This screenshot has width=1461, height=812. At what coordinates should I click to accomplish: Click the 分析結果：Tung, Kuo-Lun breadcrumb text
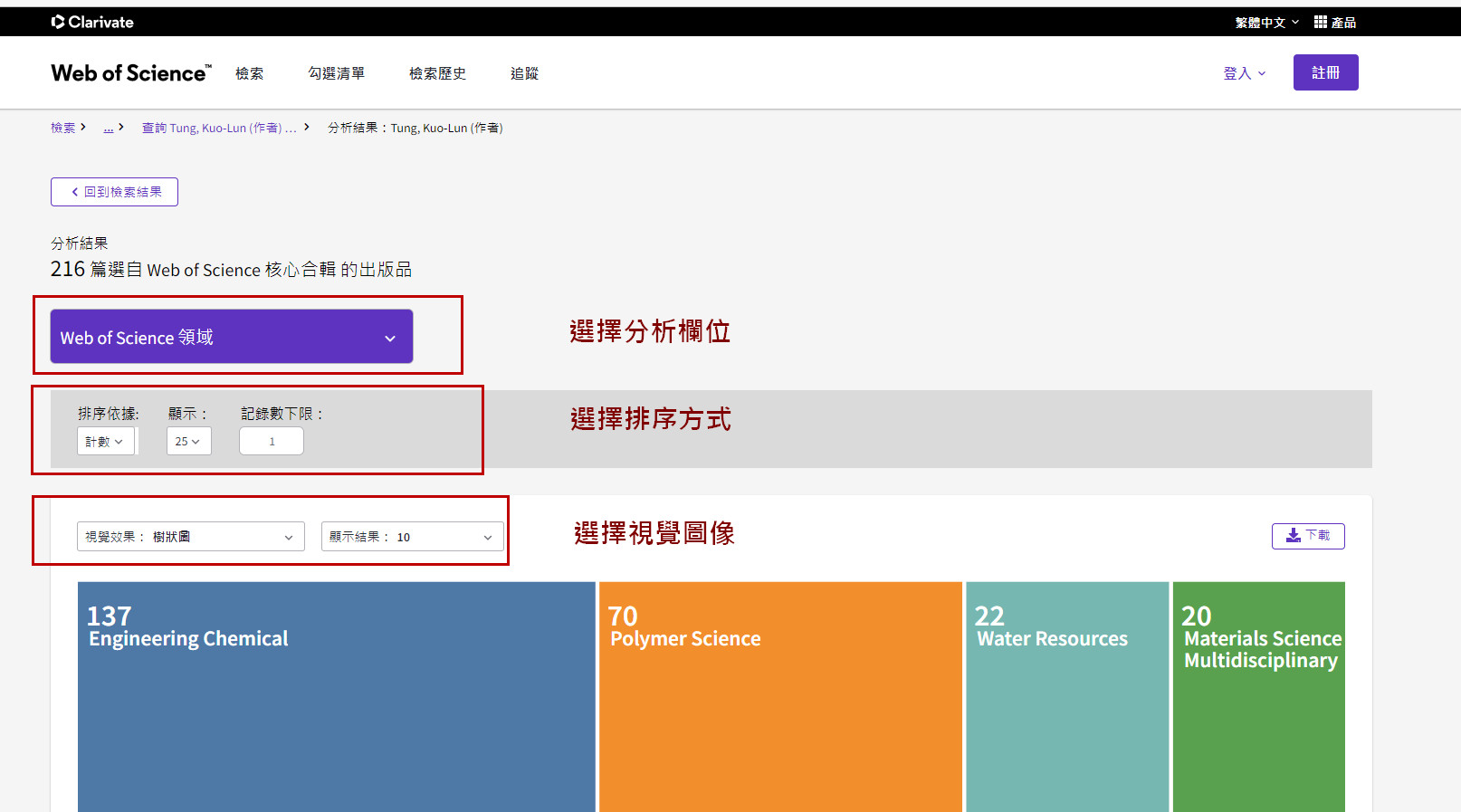(415, 128)
